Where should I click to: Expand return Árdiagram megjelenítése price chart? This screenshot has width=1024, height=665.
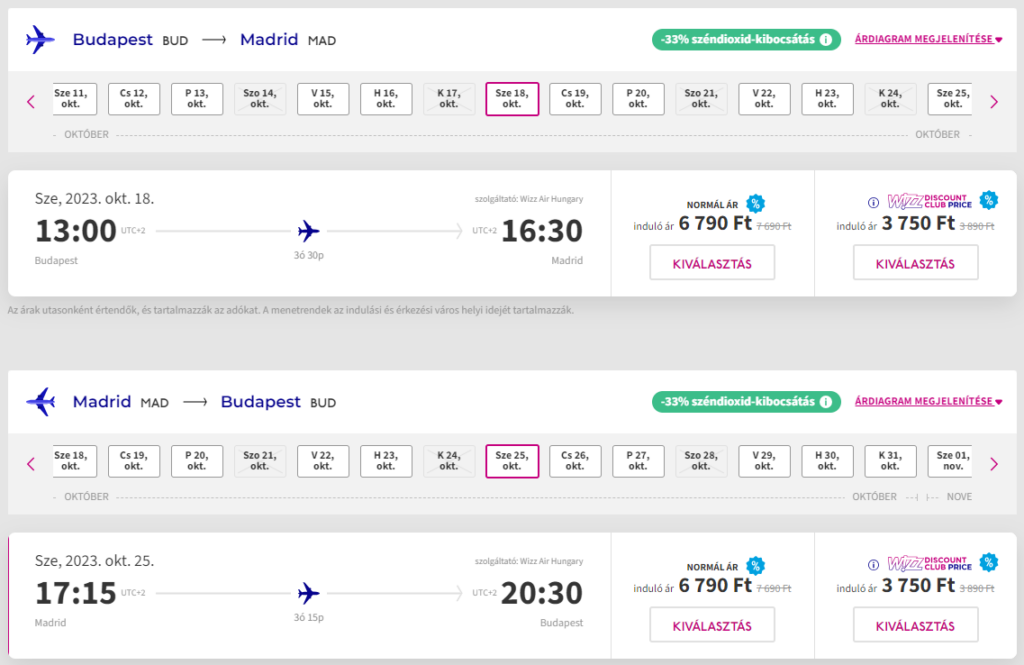click(x=928, y=401)
